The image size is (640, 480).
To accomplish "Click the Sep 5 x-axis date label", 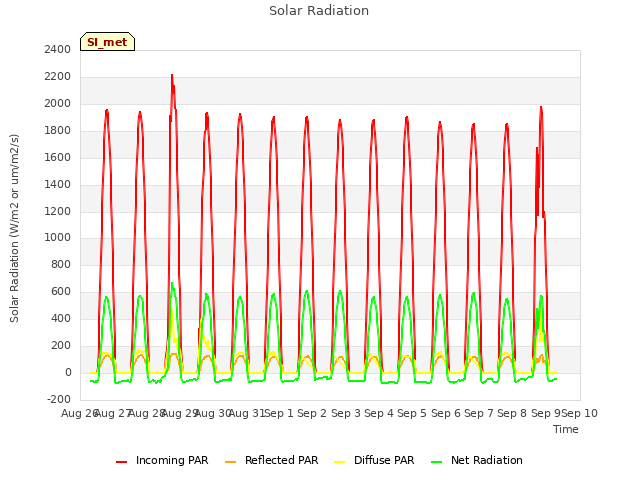I will [412, 413].
